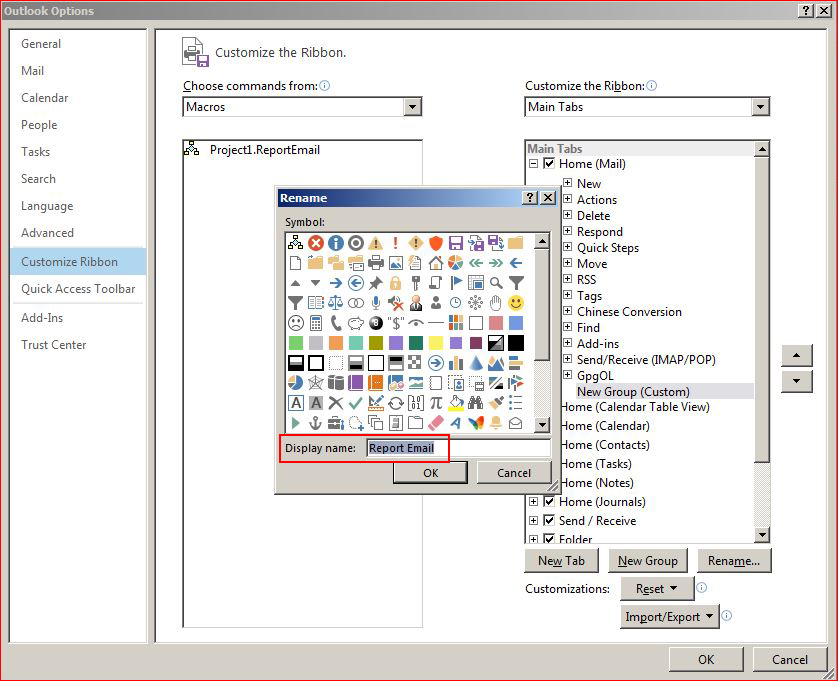This screenshot has height=681, width=838.
Task: Toggle the Home (Journals) checkbox
Action: (549, 501)
